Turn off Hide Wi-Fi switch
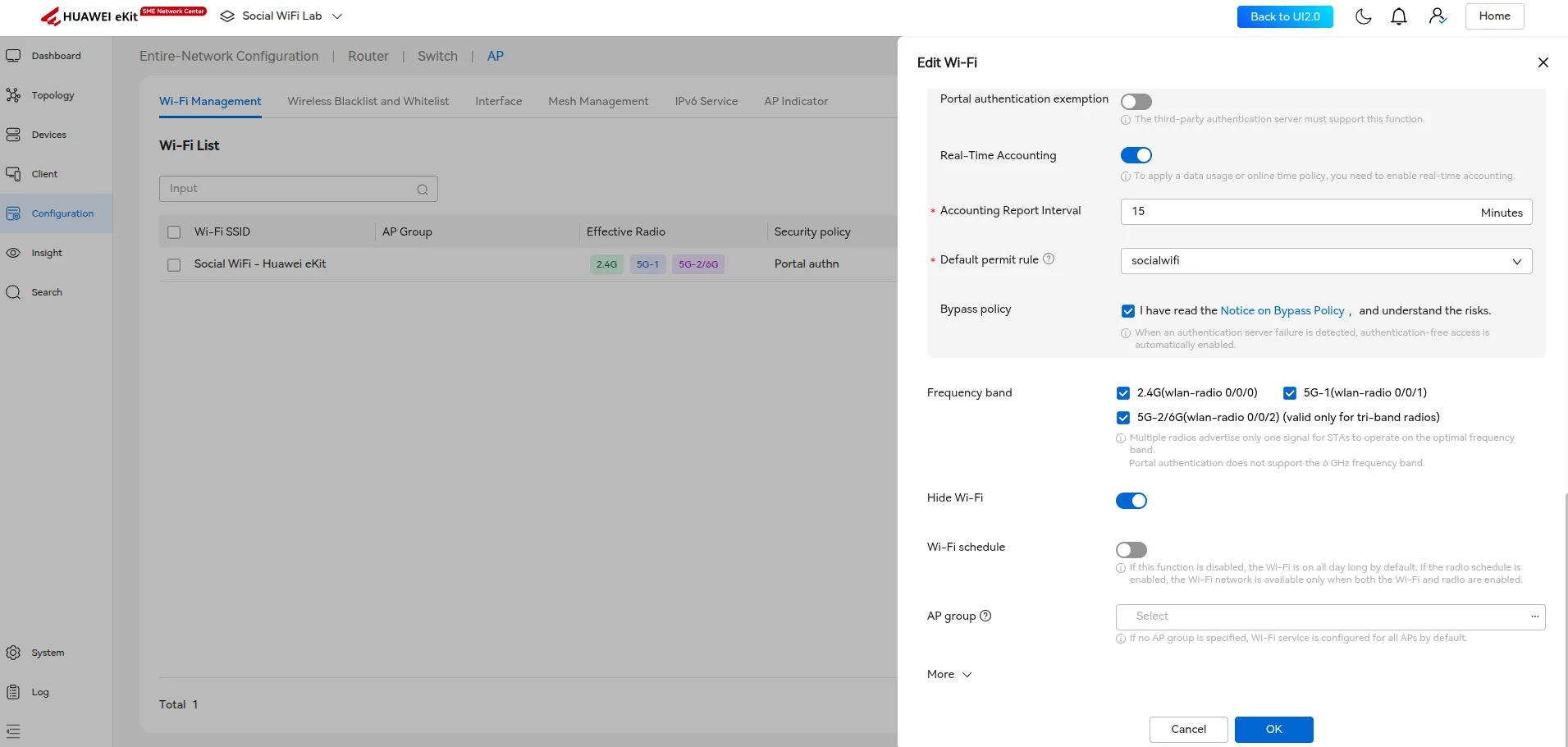Screen dimensions: 1568x747 click(1131, 501)
